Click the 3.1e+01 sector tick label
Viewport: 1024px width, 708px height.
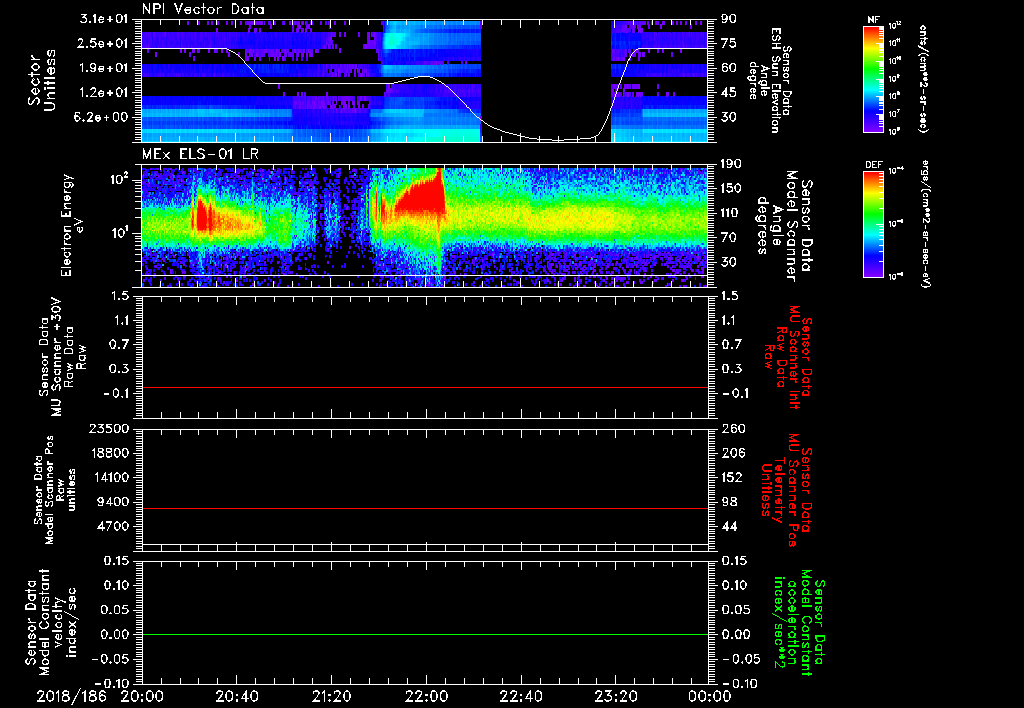[x=106, y=19]
